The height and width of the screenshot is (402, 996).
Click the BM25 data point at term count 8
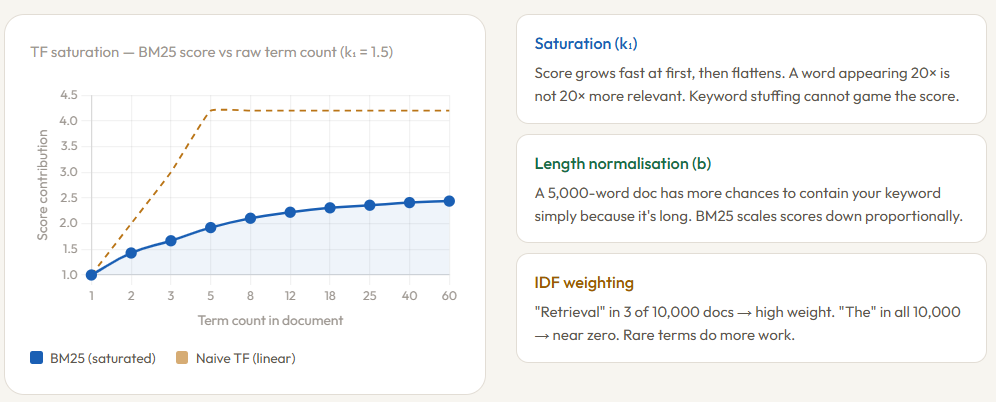click(x=251, y=218)
